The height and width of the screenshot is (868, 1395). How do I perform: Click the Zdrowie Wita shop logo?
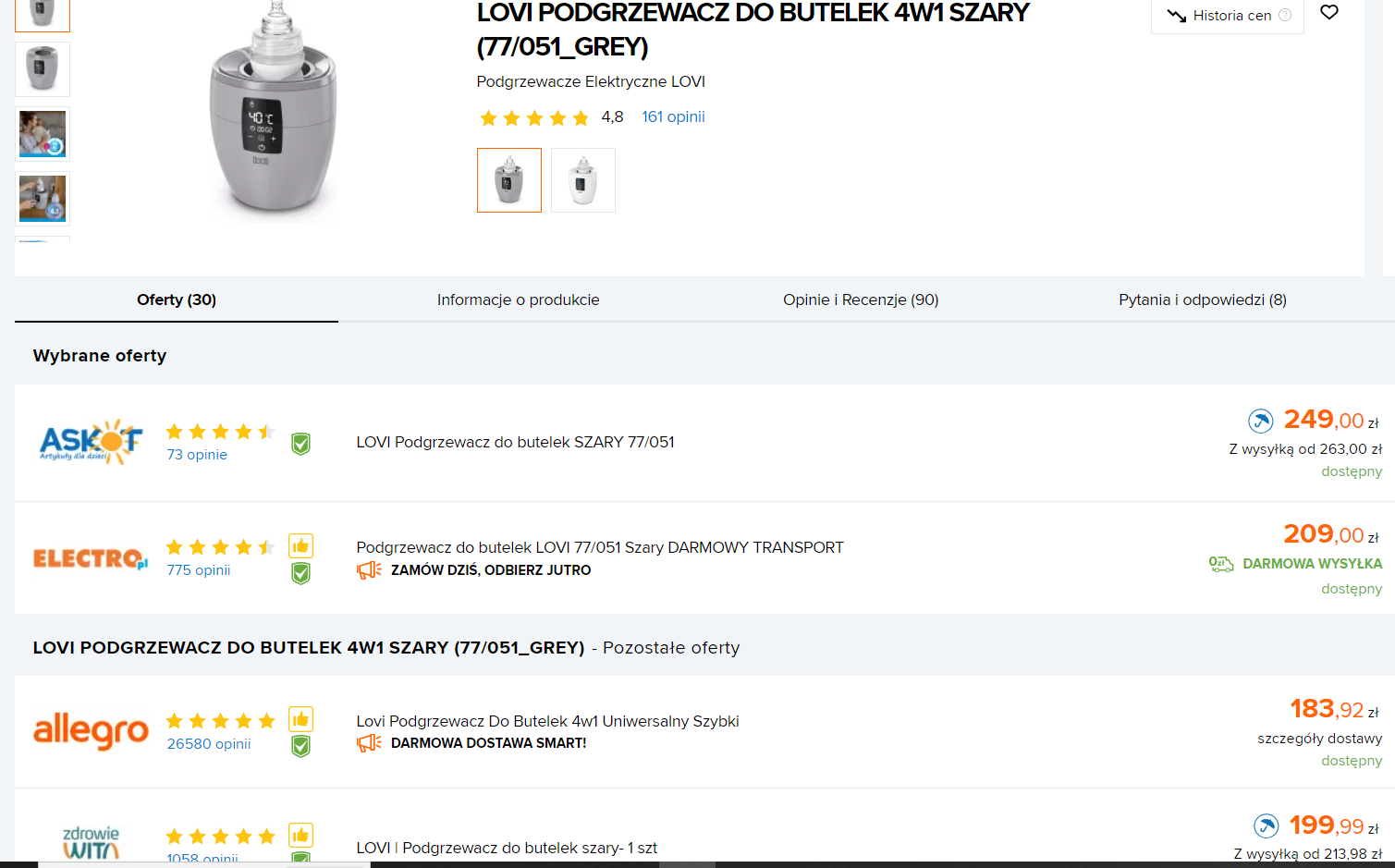(91, 843)
